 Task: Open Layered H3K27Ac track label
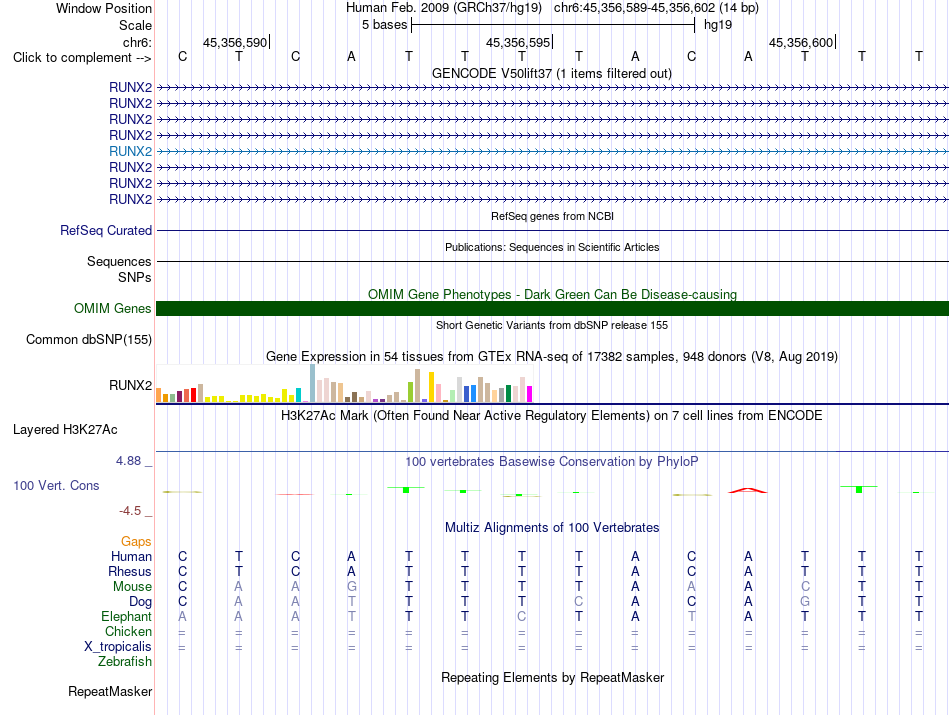click(x=65, y=430)
